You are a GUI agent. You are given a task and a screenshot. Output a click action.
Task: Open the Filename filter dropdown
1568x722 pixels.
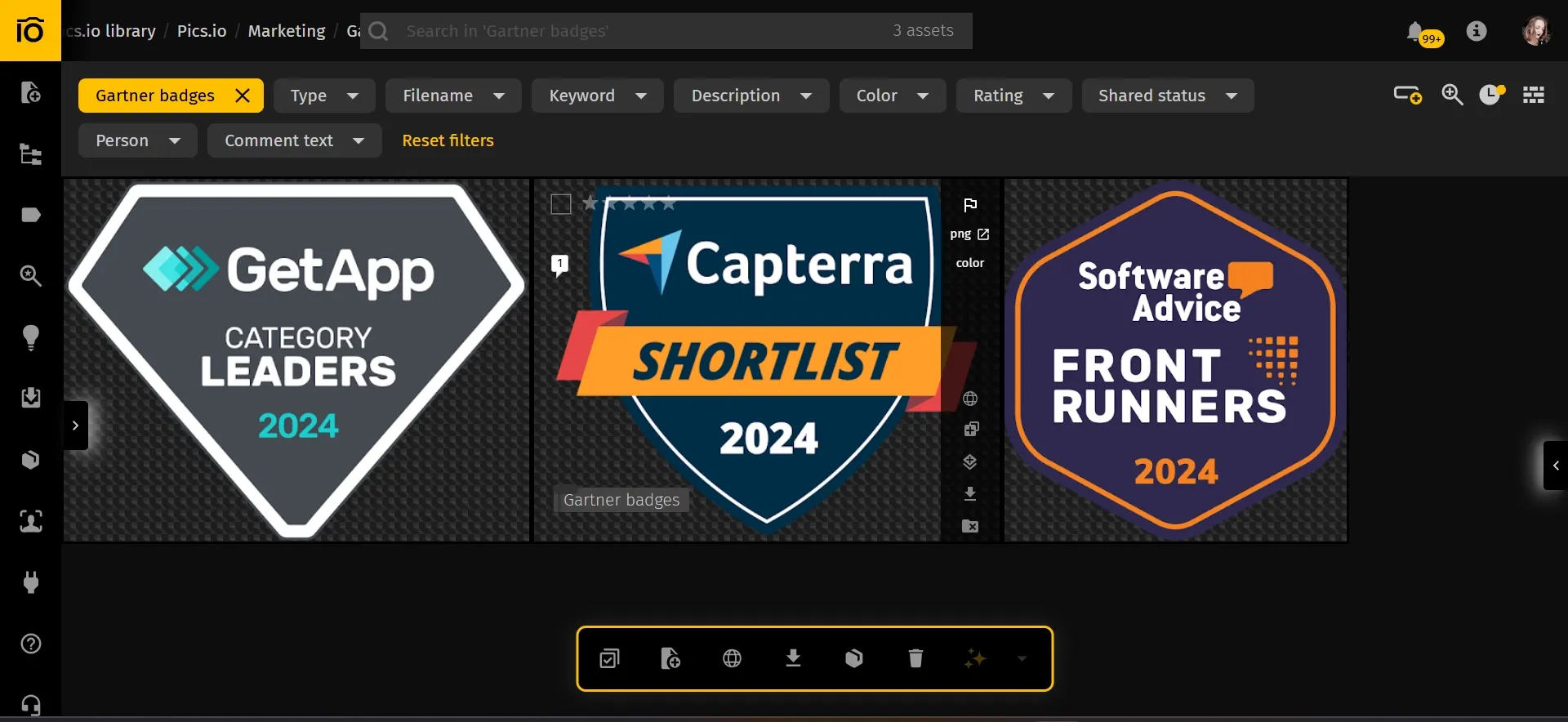point(453,96)
